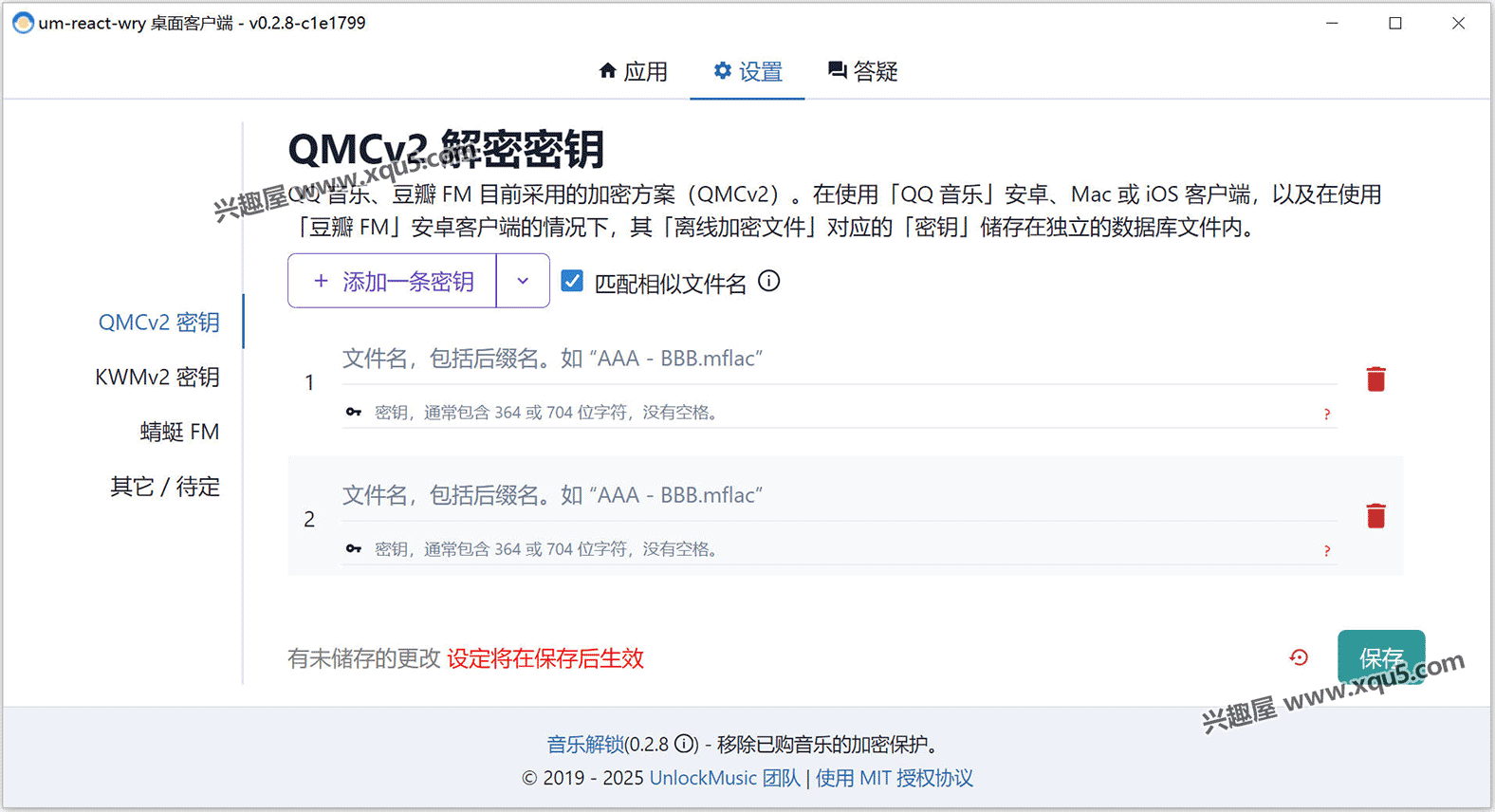1495x812 pixels.
Task: Focus the file name field of key 1
Action: pos(840,359)
